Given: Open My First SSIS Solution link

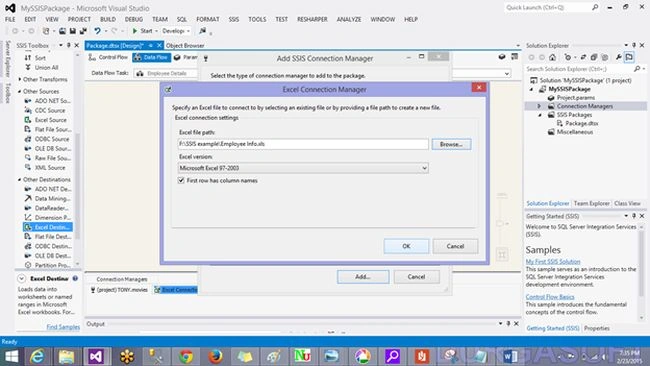Looking at the screenshot, I should pyautogui.click(x=553, y=262).
